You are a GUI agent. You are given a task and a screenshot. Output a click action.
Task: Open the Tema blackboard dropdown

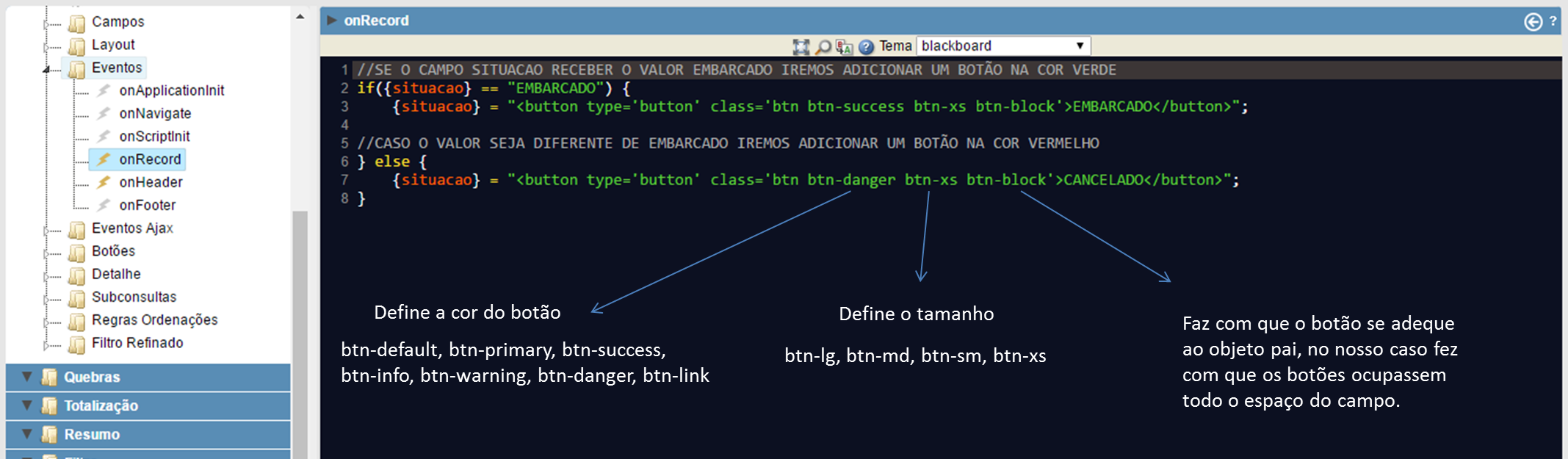point(1003,46)
